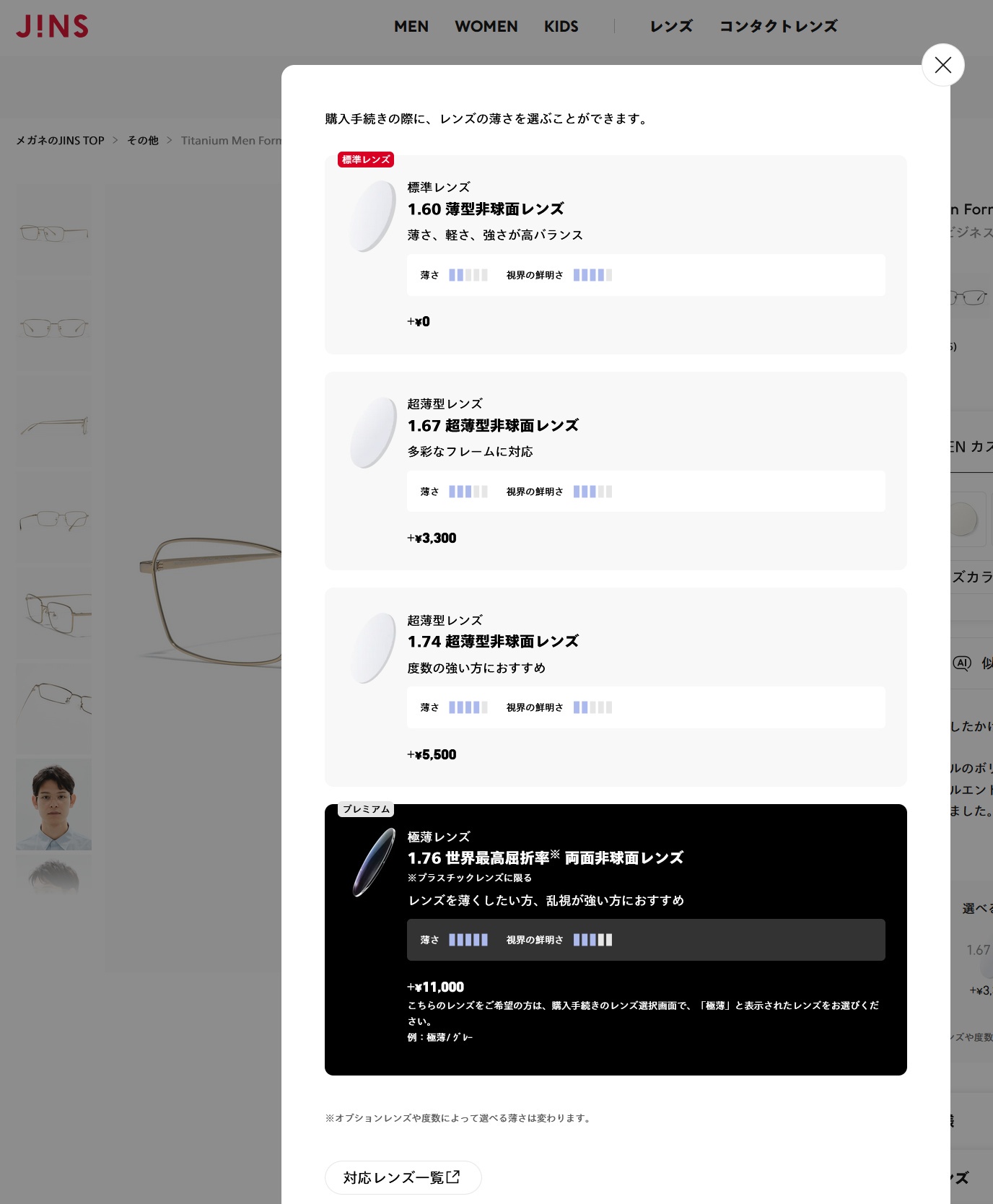This screenshot has width=993, height=1204.
Task: Click その他 breadcrumb link
Action: [143, 141]
